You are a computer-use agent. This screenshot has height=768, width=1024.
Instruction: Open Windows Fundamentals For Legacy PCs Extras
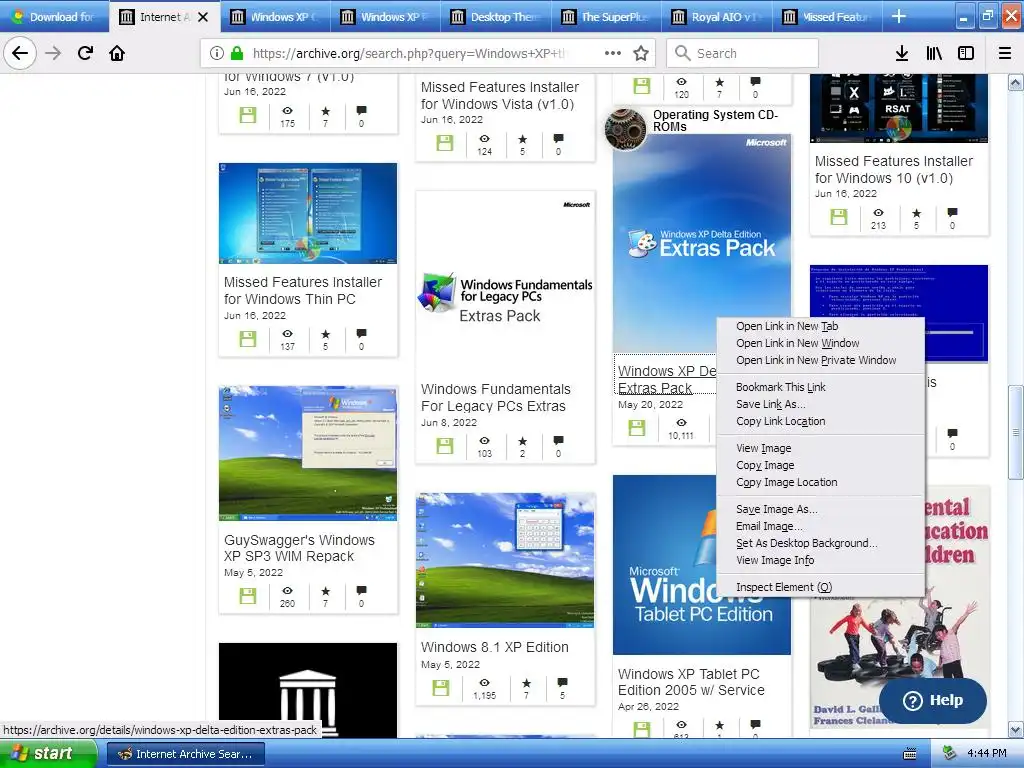tap(496, 397)
